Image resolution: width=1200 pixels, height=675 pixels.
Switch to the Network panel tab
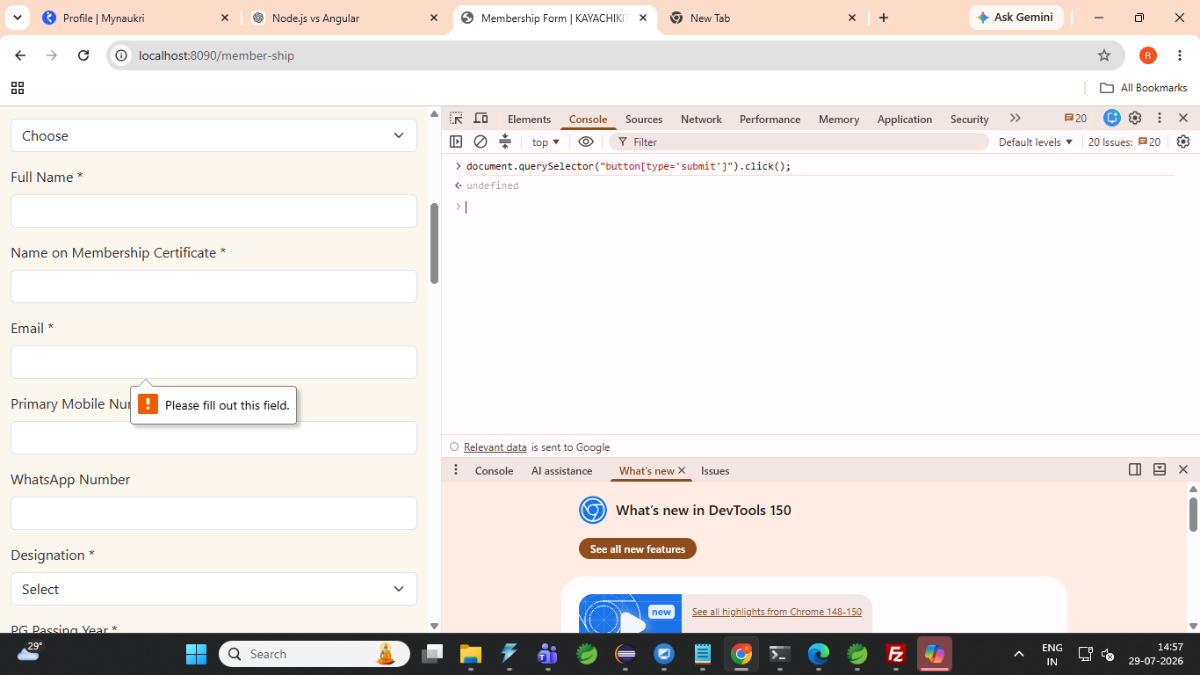701,119
